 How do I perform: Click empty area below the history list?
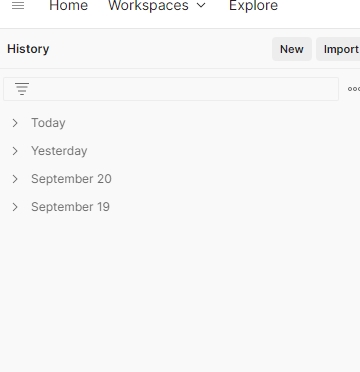click(x=180, y=293)
